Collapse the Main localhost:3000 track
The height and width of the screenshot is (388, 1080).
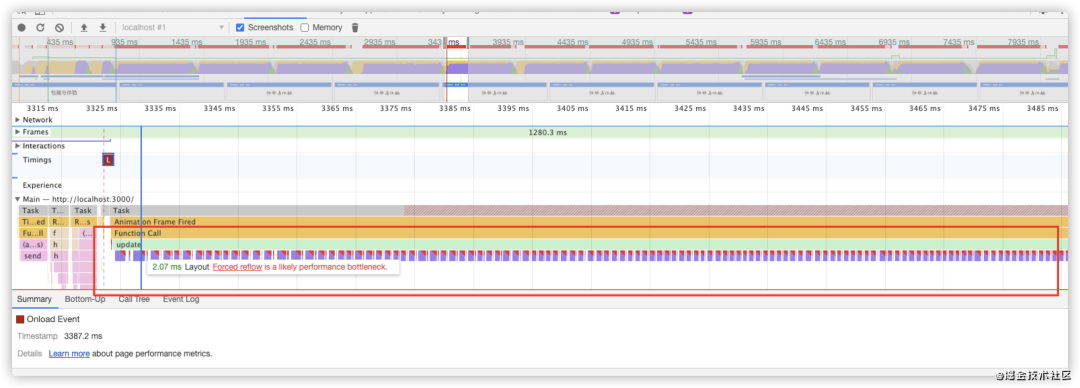[18, 199]
